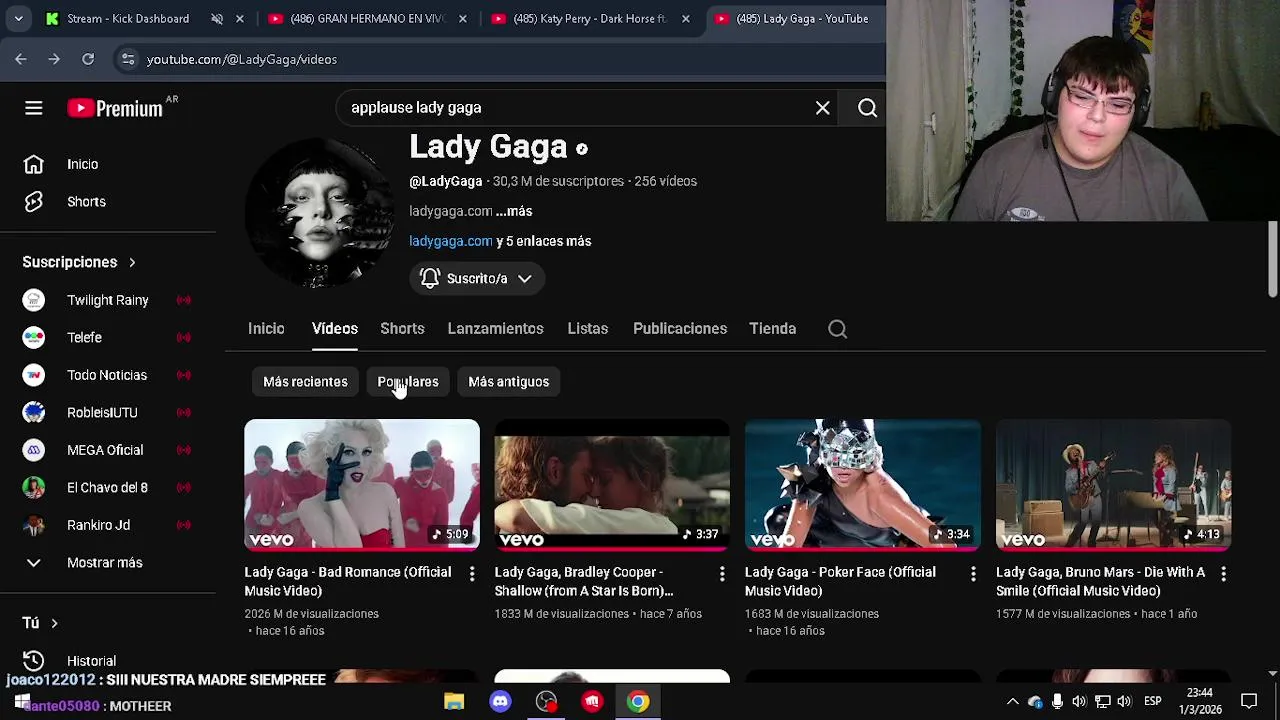Open options for Die With A Smile
Screen dimensions: 1280x720
tap(1223, 574)
